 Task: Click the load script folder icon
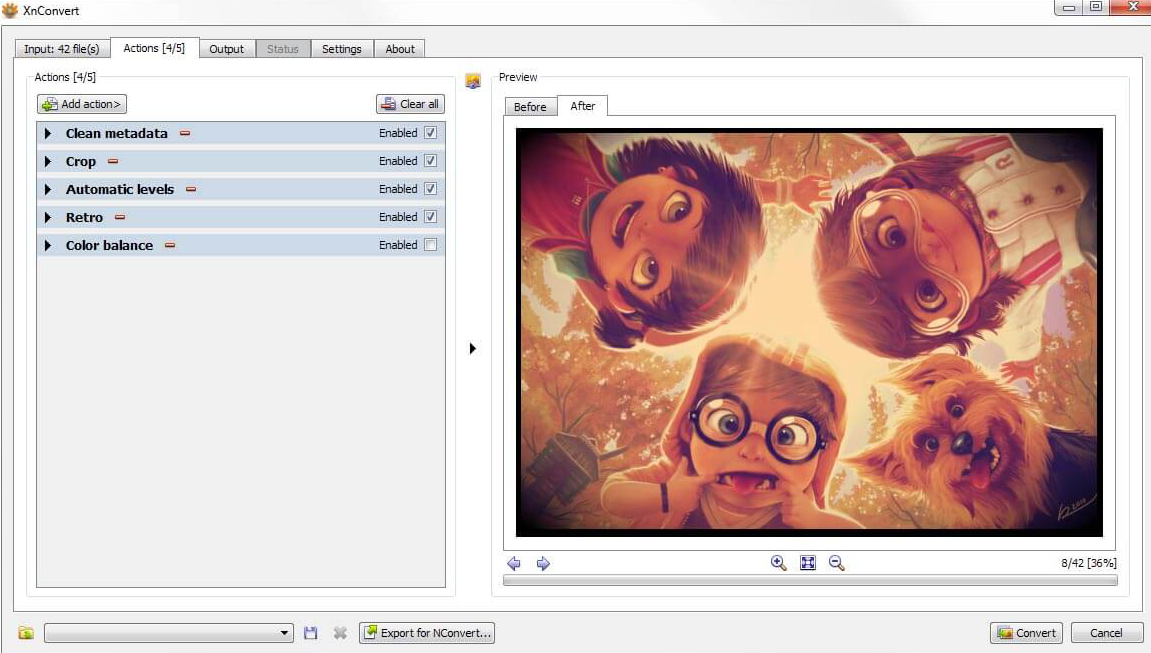tap(26, 633)
